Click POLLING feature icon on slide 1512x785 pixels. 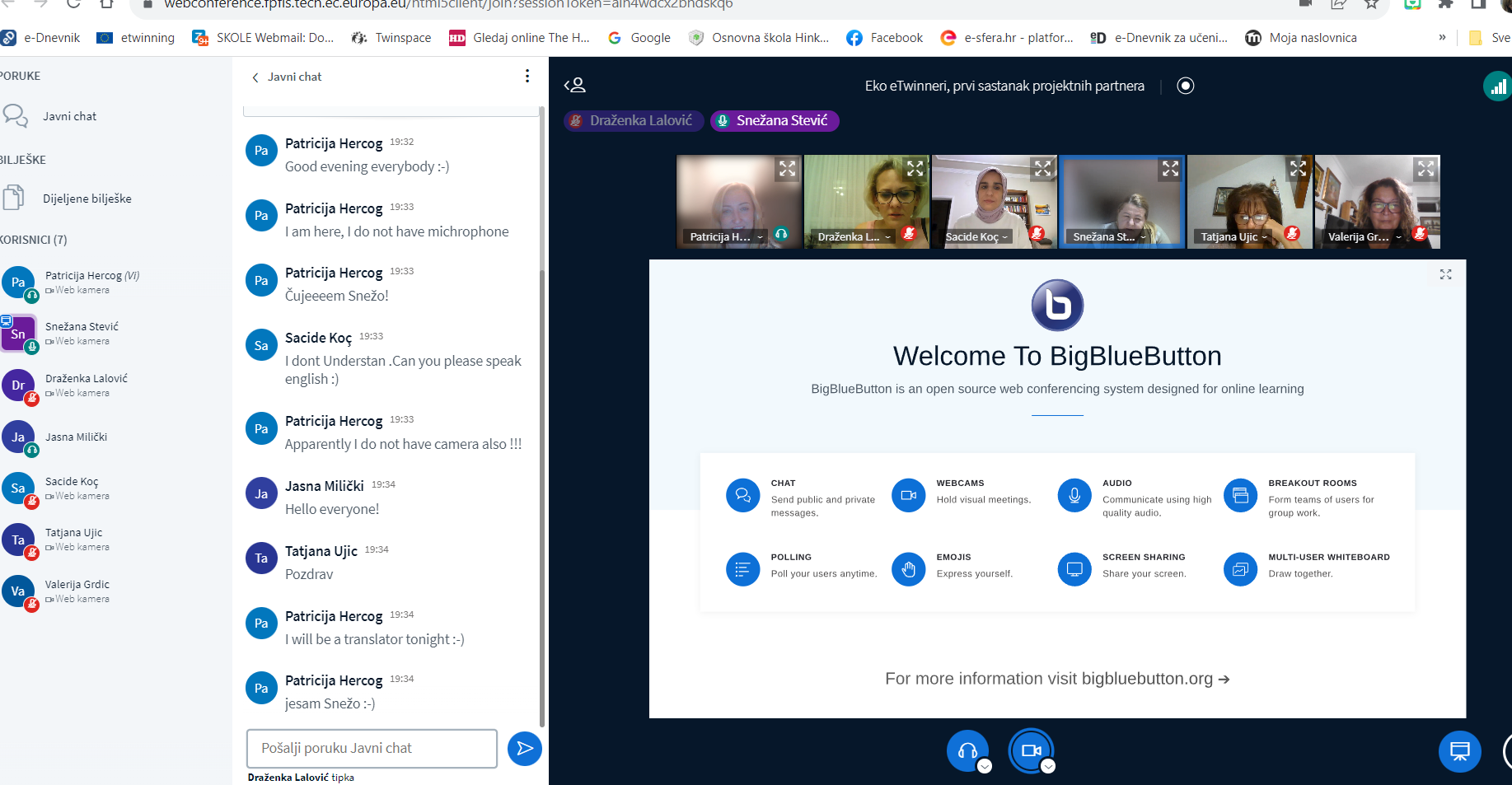pyautogui.click(x=742, y=569)
